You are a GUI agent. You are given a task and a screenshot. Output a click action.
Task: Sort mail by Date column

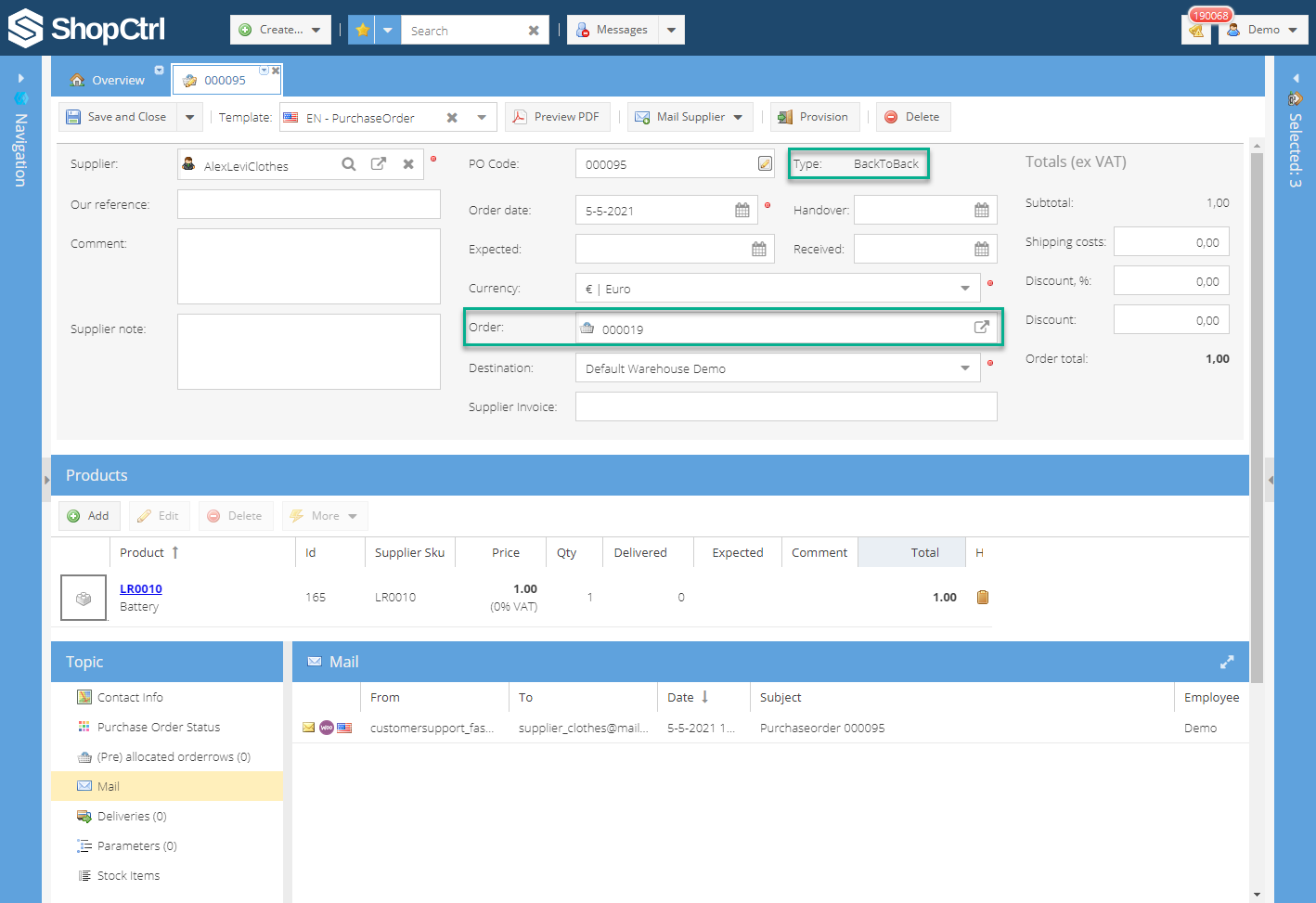point(703,697)
